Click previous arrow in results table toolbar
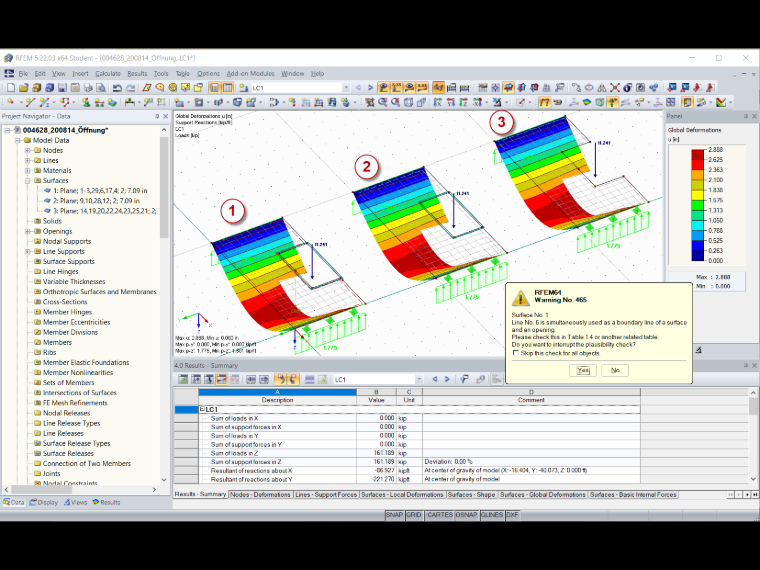The width and height of the screenshot is (760, 570). pos(435,379)
